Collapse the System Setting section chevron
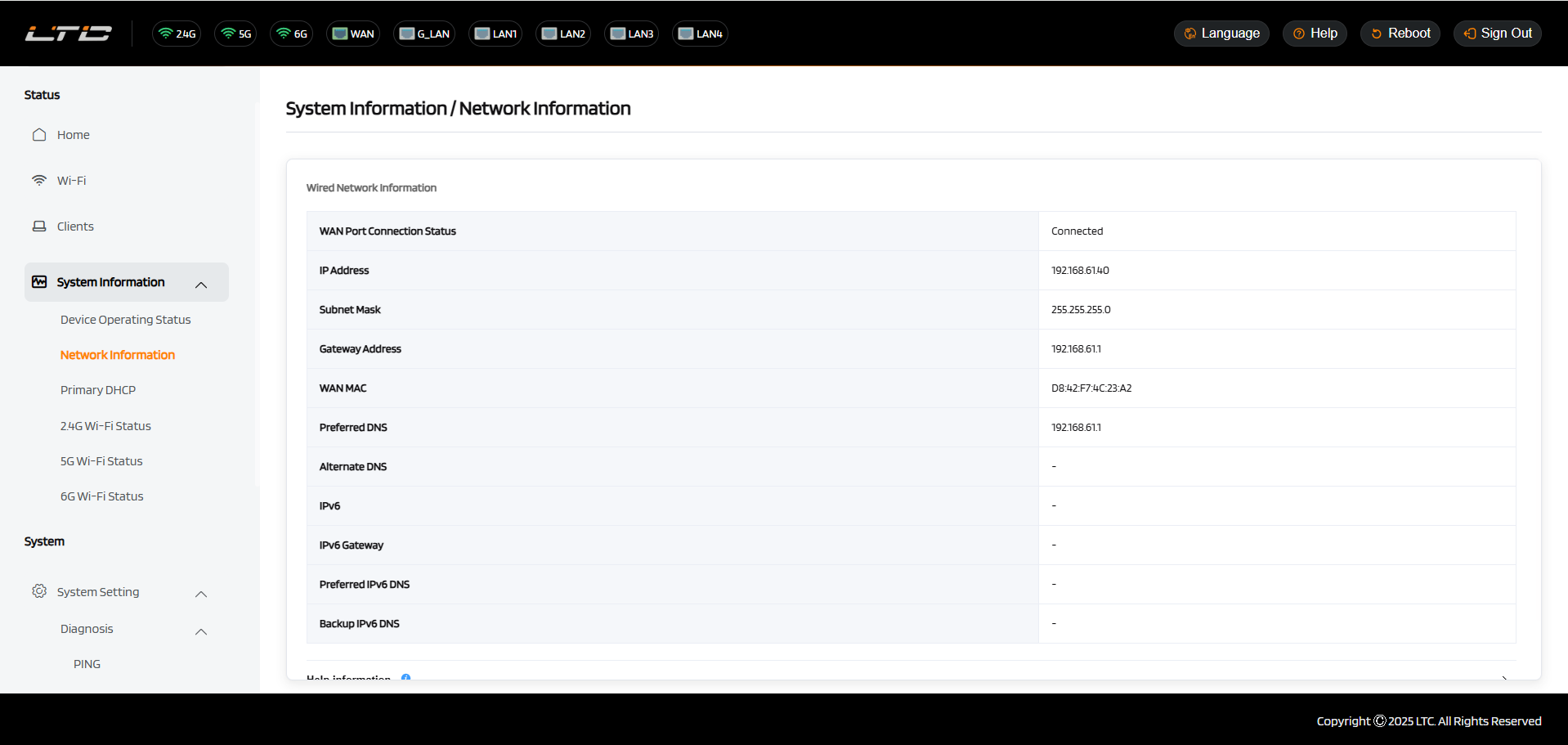 [201, 593]
